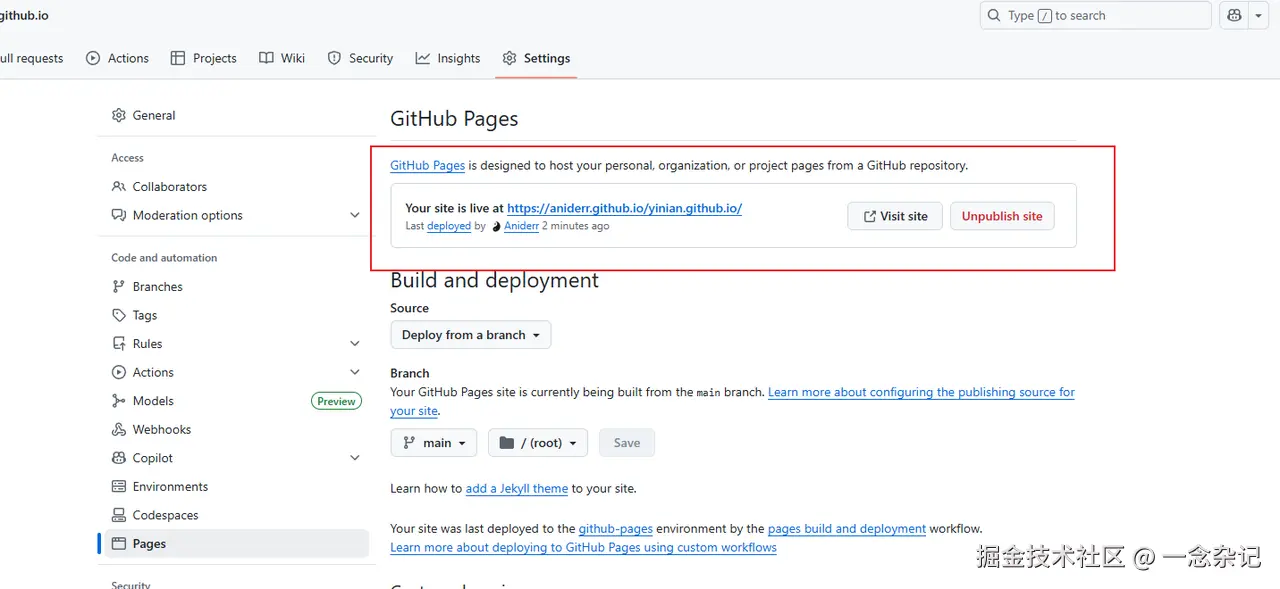This screenshot has width=1280, height=589.
Task: Expand the dropdown arrow beside Copilot header icon
Action: pos(1258,15)
